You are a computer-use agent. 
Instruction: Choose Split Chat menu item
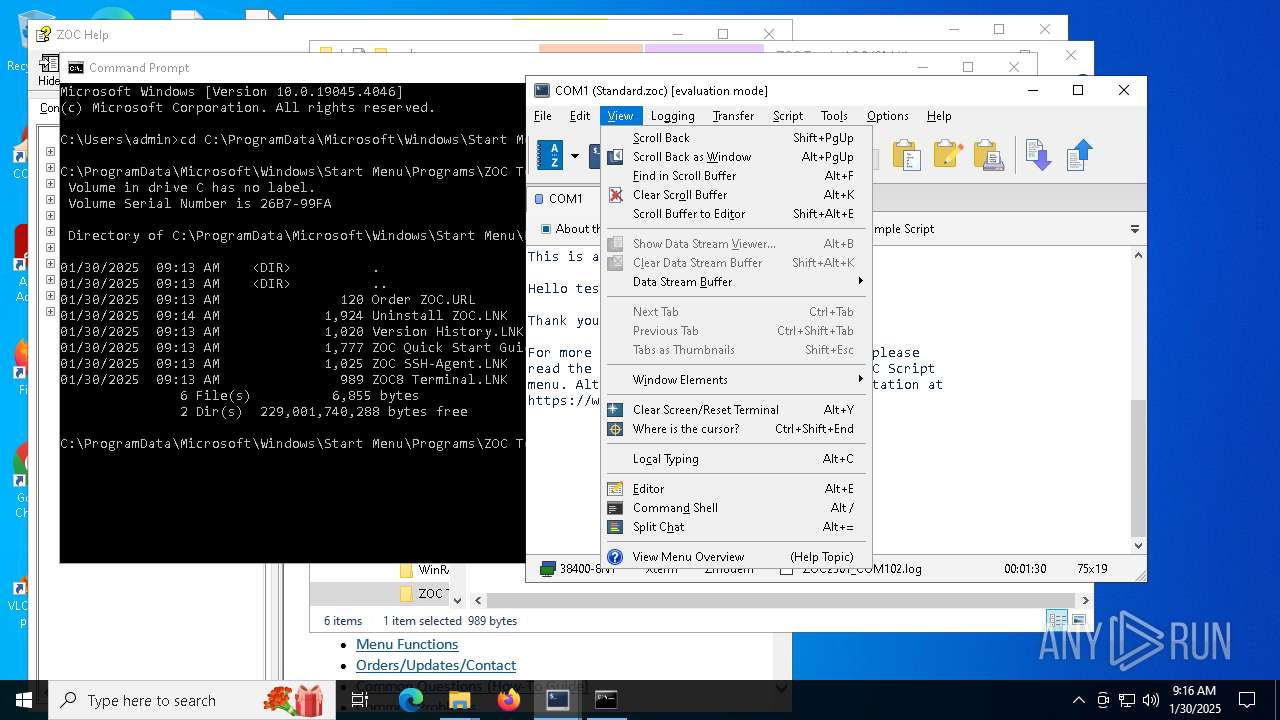coord(735,527)
